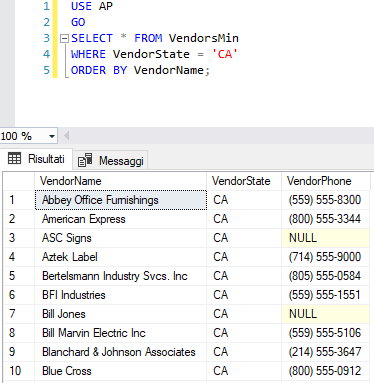Click phone '(214) 555-3647'
Viewport: 374px width, 383px height.
click(326, 352)
